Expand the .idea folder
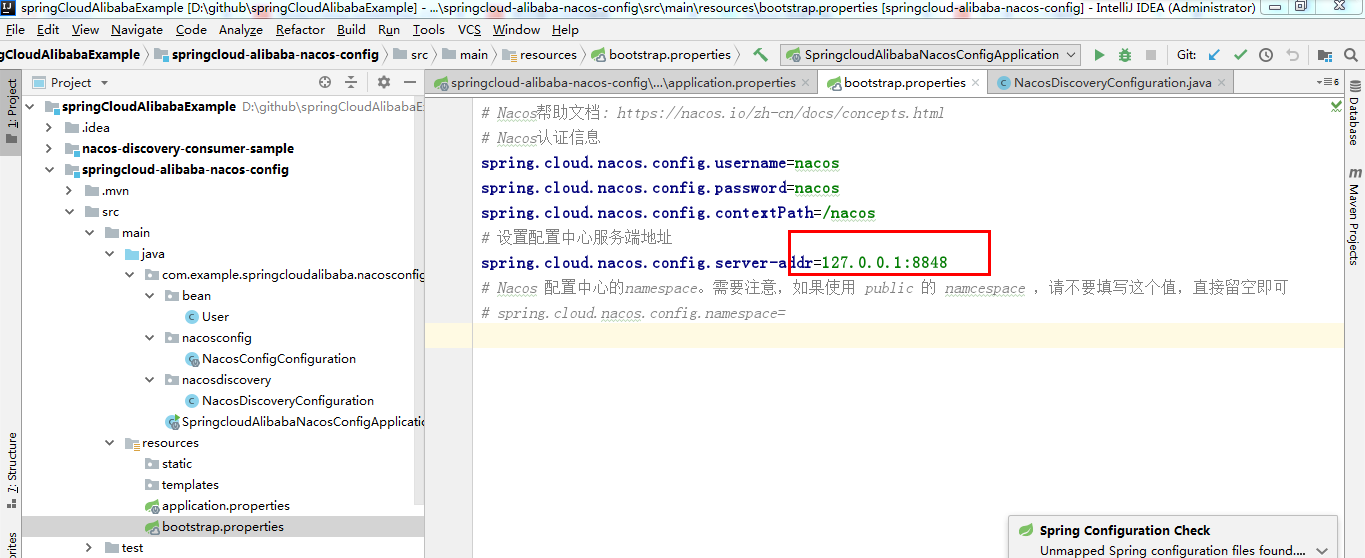This screenshot has height=558, width=1365. (49, 127)
